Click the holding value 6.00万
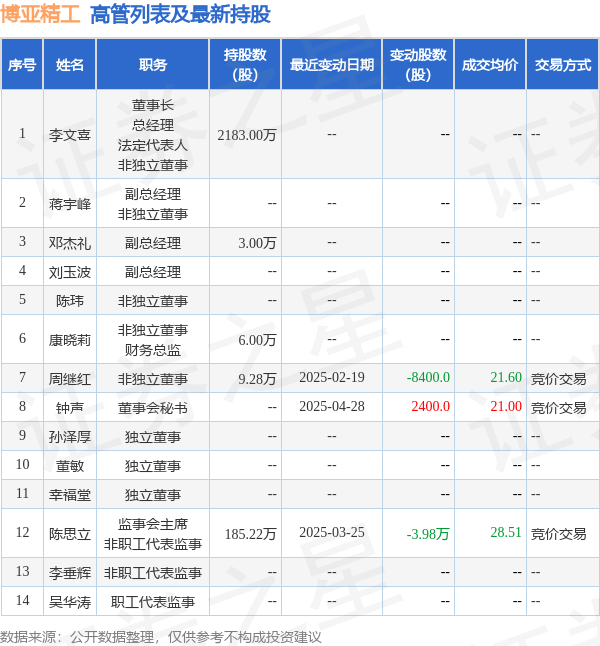The height and width of the screenshot is (646, 600). 257,340
